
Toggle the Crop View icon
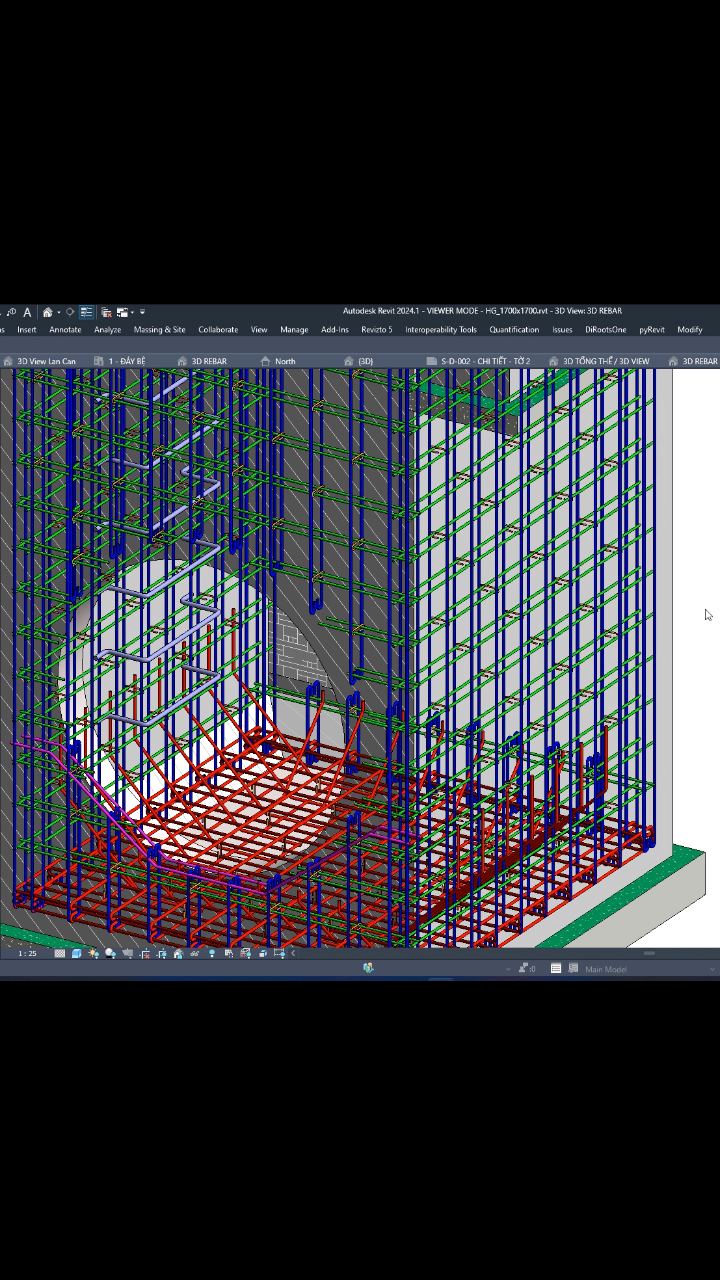point(145,953)
